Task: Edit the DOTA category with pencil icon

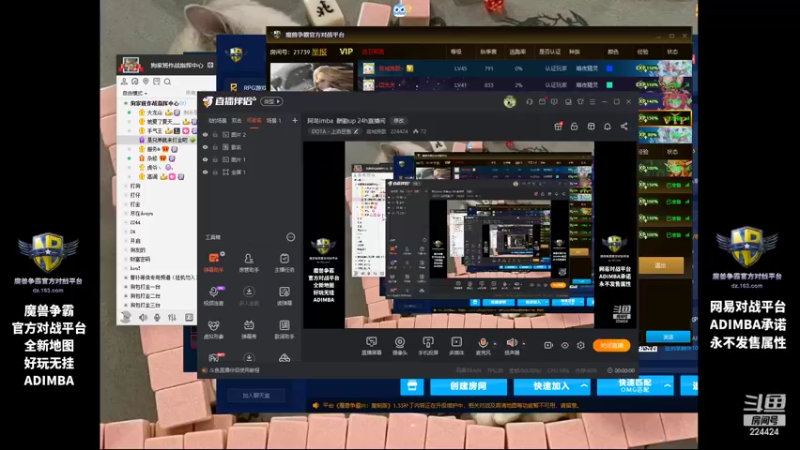Action: pos(356,131)
